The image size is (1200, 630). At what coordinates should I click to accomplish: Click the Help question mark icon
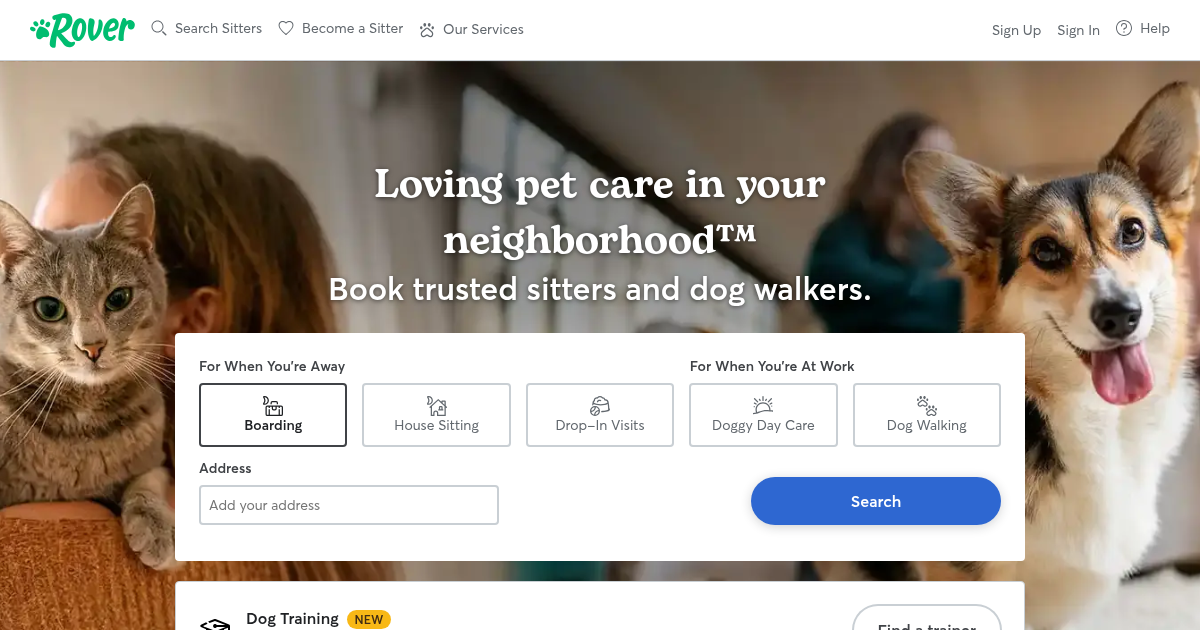tap(1124, 28)
